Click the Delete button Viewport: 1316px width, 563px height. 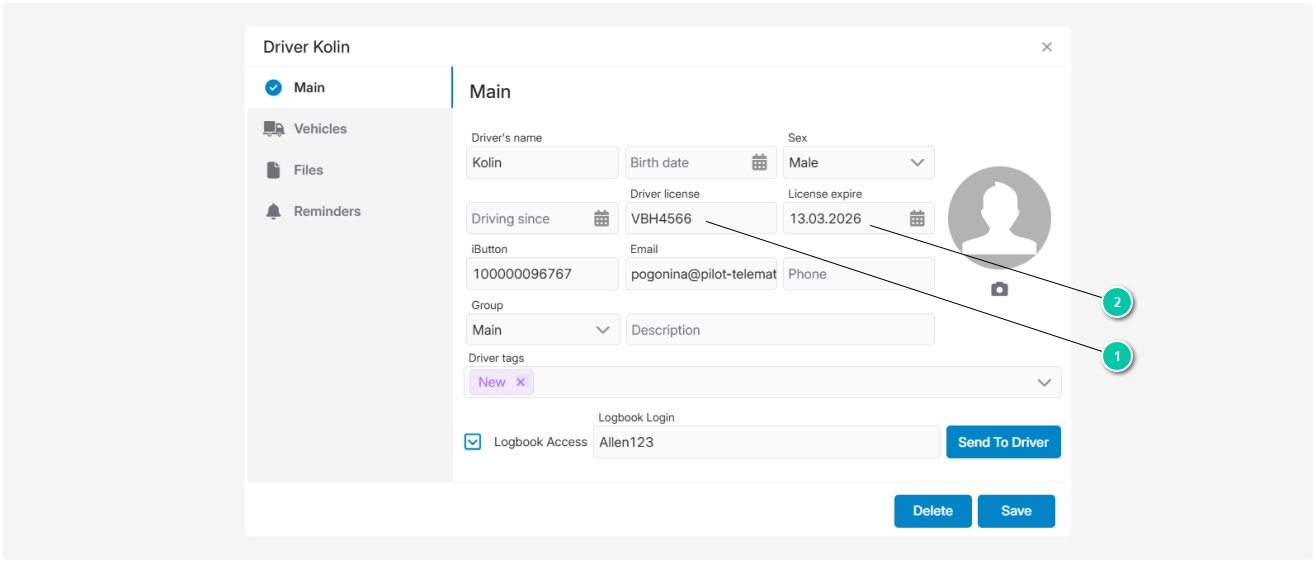tap(932, 511)
